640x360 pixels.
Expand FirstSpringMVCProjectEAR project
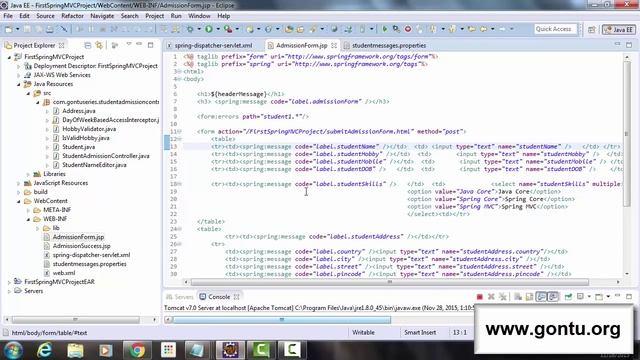click(9, 282)
